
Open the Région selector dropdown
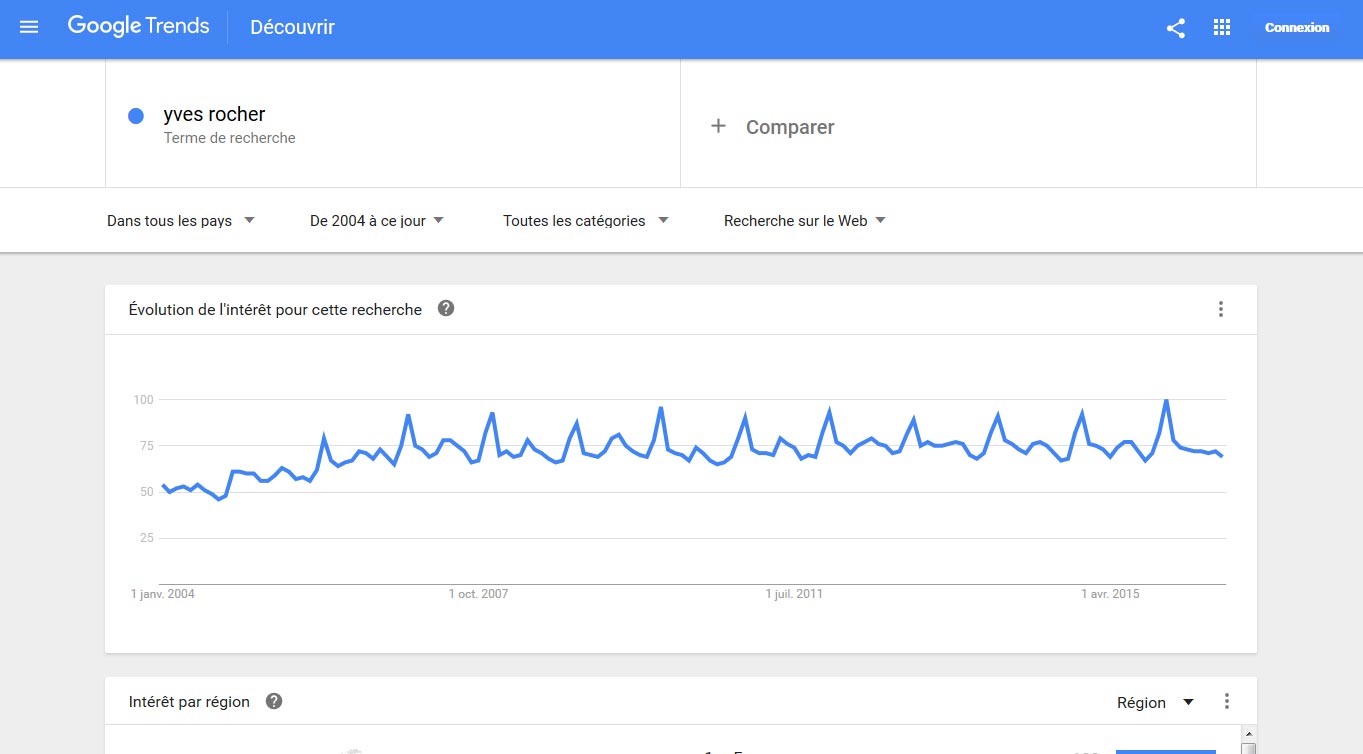1155,702
